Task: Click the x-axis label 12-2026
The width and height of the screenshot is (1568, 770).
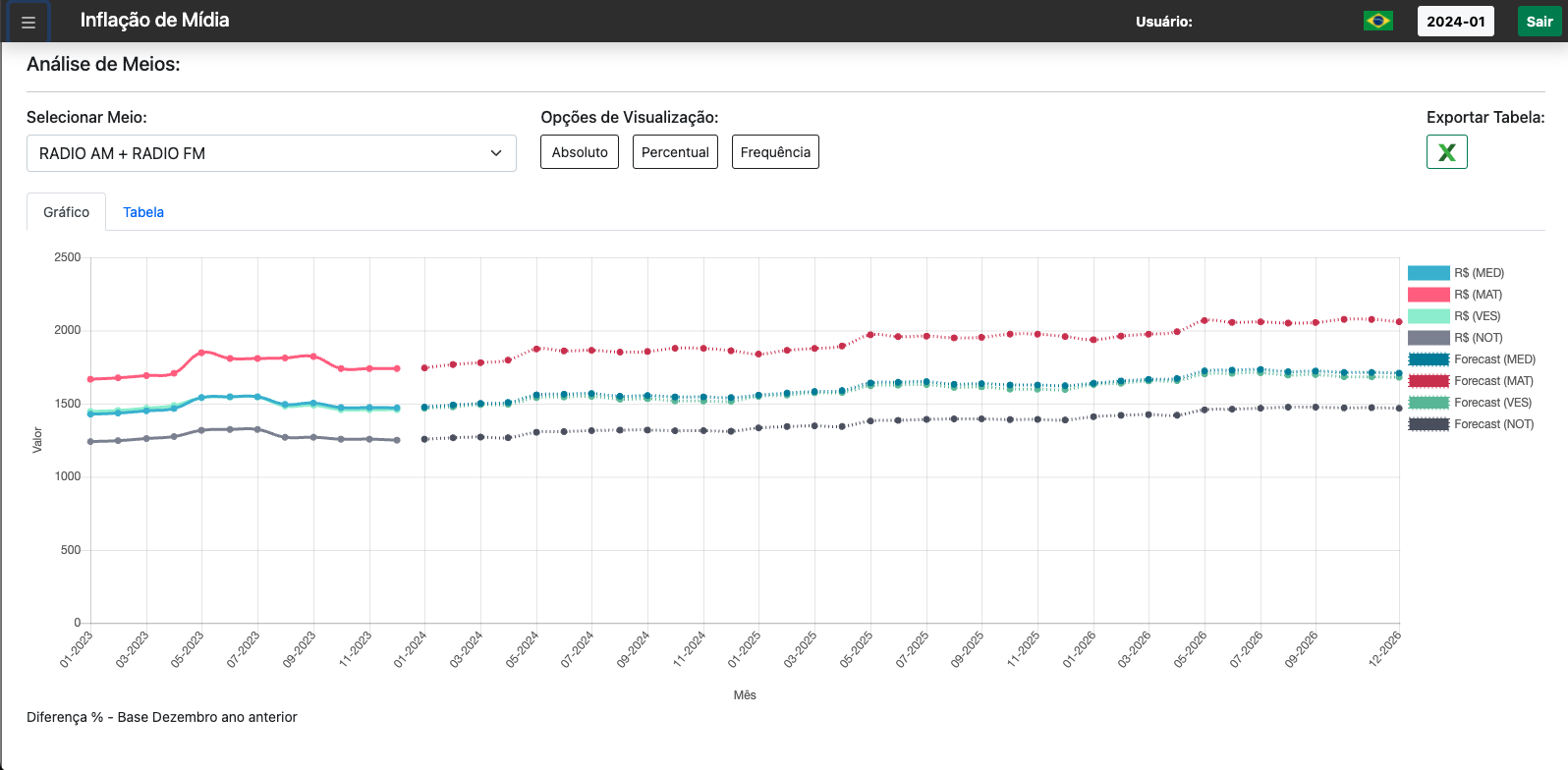Action: point(1385,649)
